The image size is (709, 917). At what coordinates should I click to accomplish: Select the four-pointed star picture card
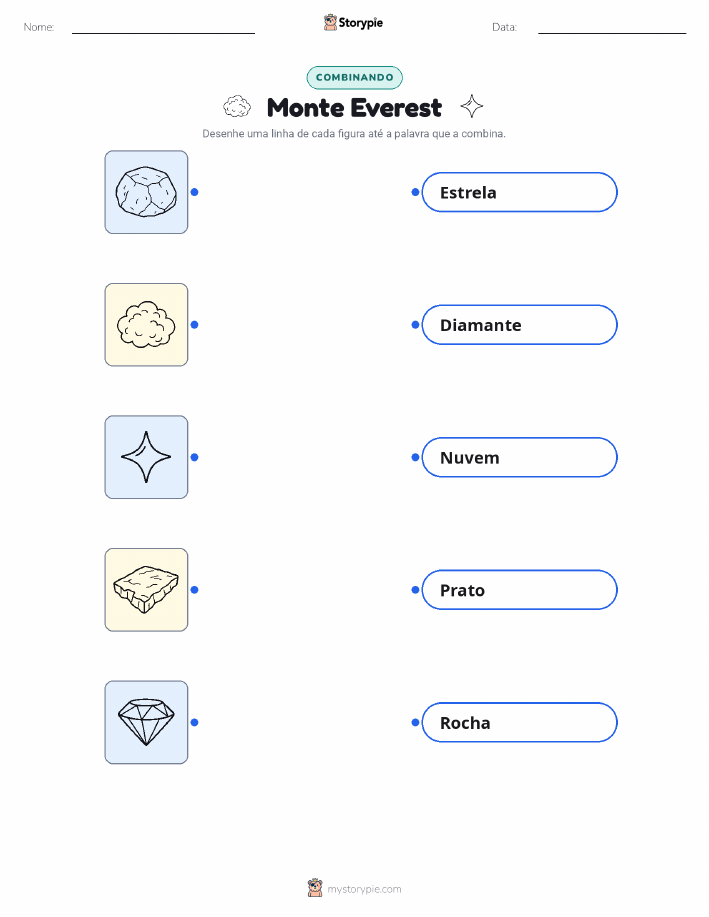146,457
